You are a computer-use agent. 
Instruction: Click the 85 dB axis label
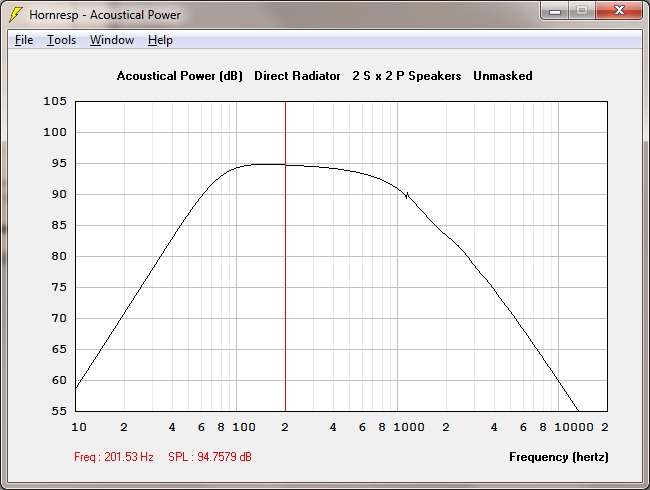[59, 225]
